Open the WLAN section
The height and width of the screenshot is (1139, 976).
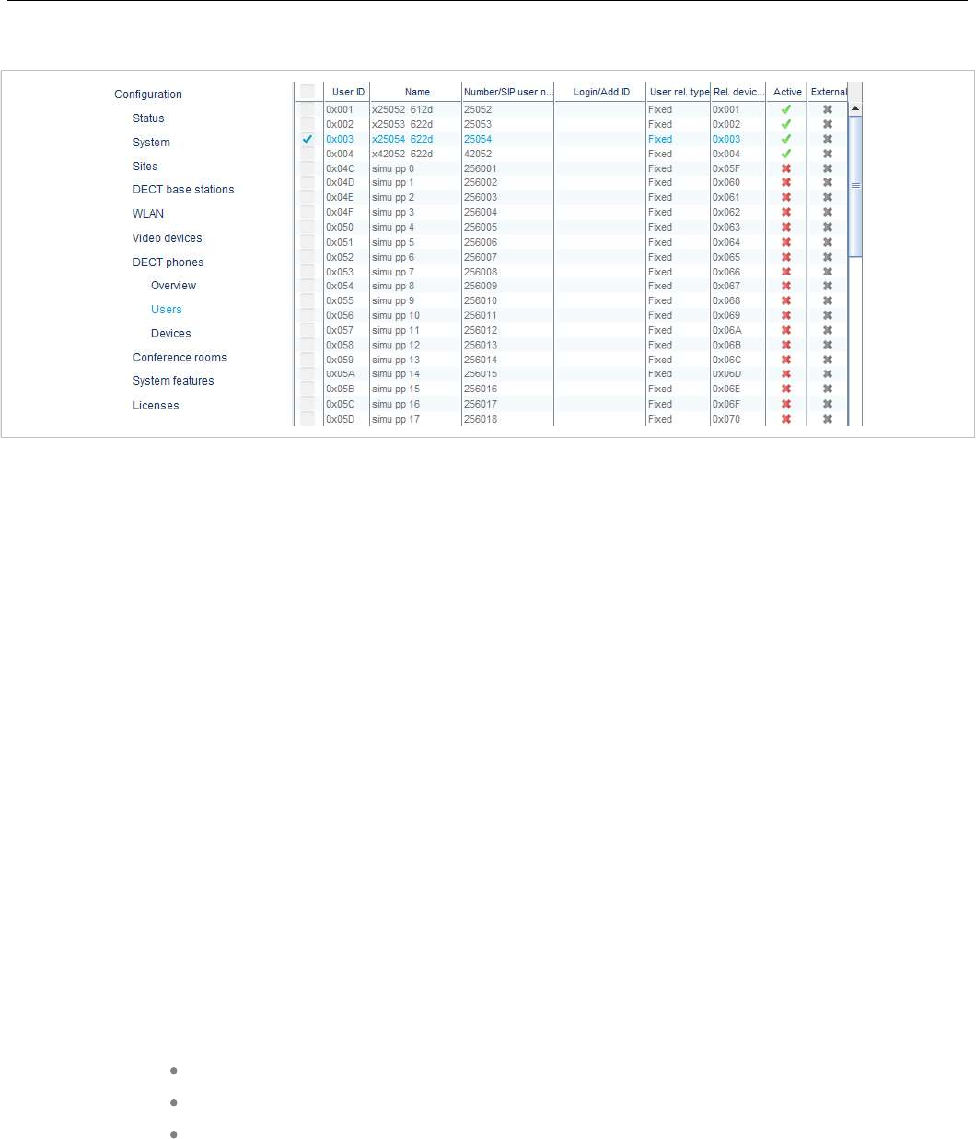point(148,214)
